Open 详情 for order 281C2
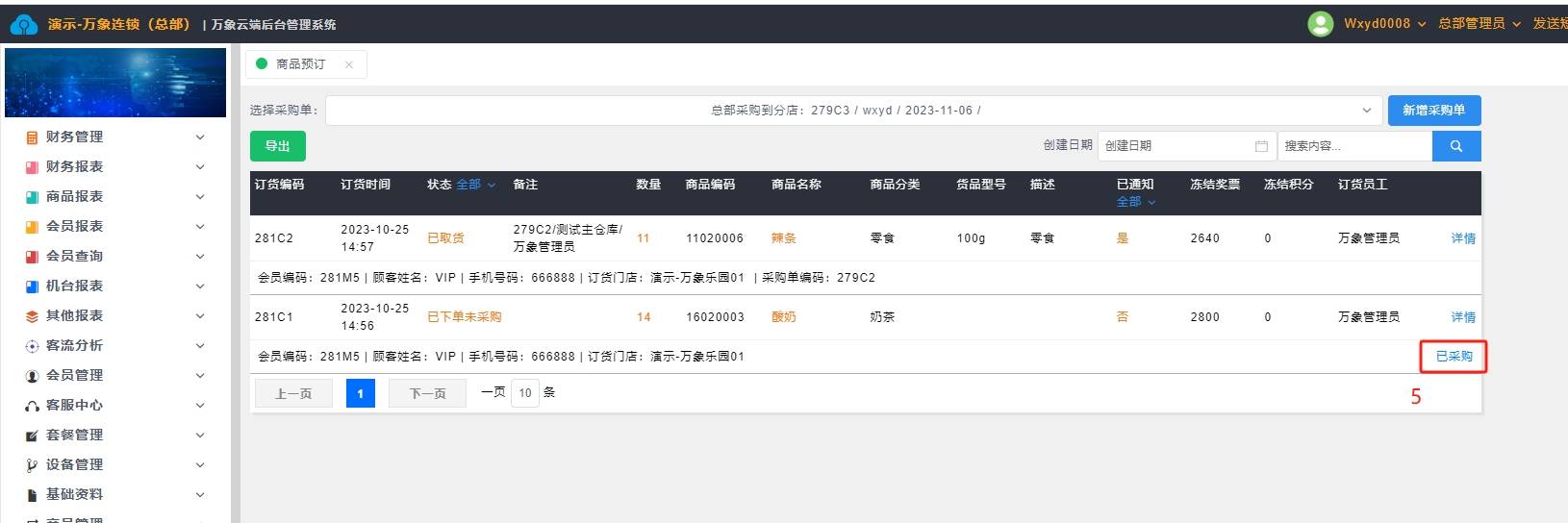The height and width of the screenshot is (523, 1568). tap(1463, 238)
